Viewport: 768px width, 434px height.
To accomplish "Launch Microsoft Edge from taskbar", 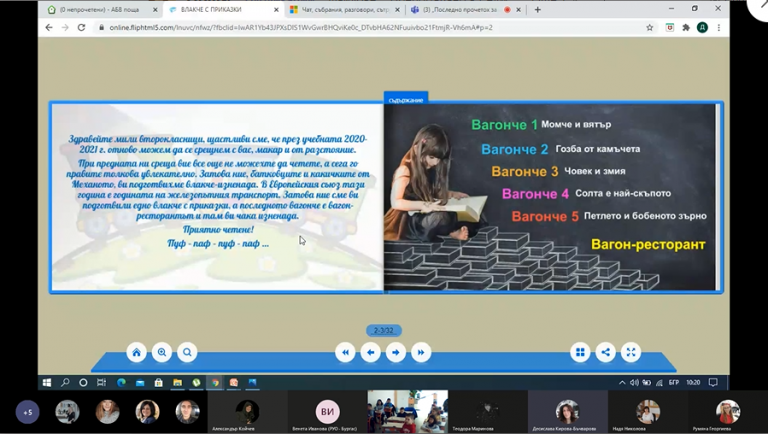I will tap(121, 383).
